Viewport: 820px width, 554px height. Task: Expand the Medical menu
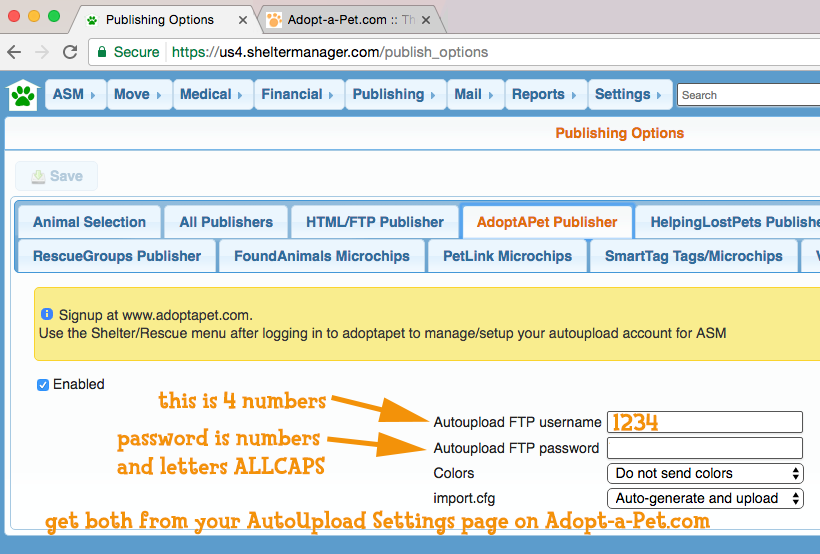[212, 94]
